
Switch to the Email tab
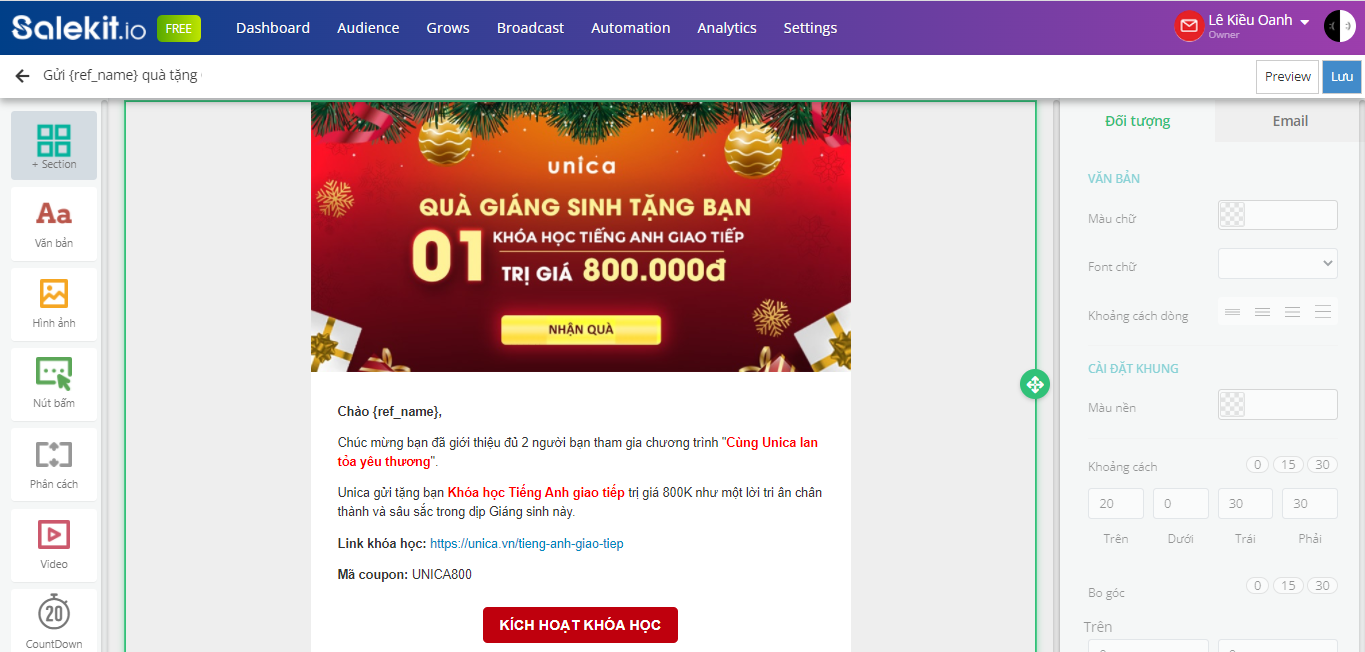click(x=1290, y=121)
